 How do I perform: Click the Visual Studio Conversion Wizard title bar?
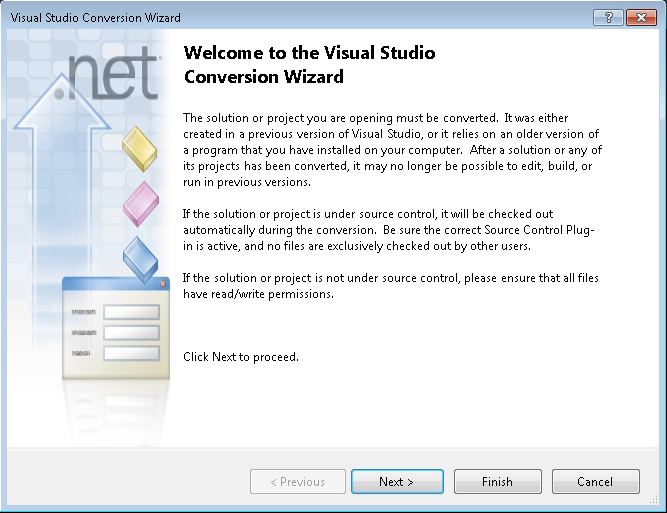point(300,18)
